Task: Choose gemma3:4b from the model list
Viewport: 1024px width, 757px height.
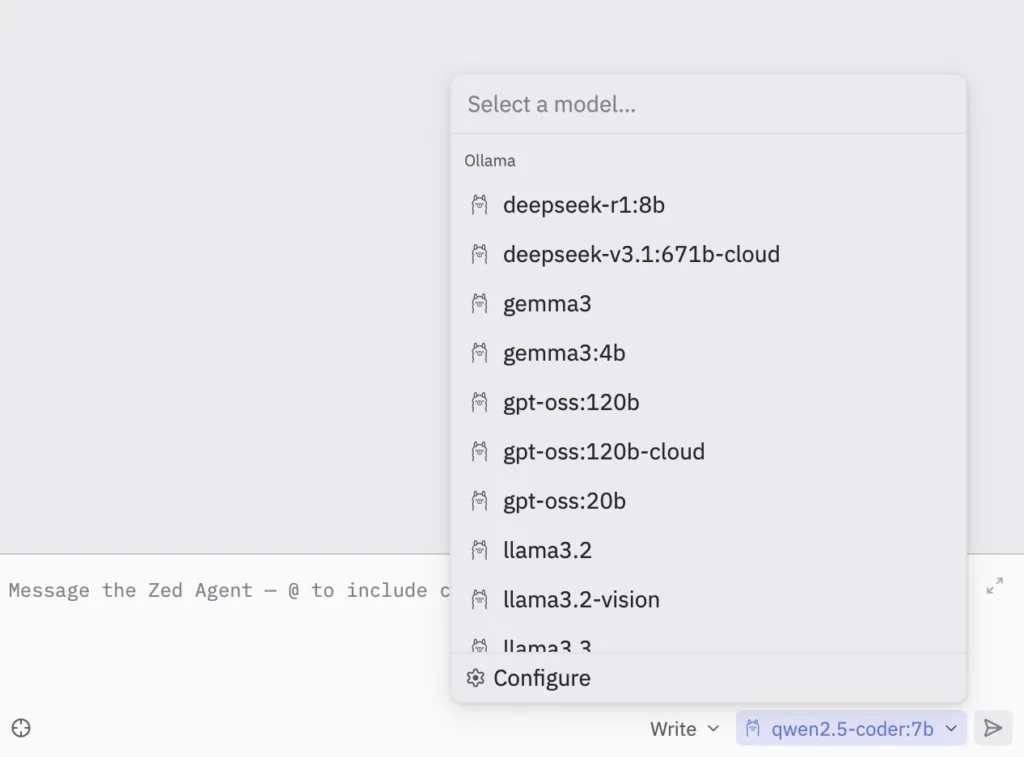Action: click(x=564, y=353)
